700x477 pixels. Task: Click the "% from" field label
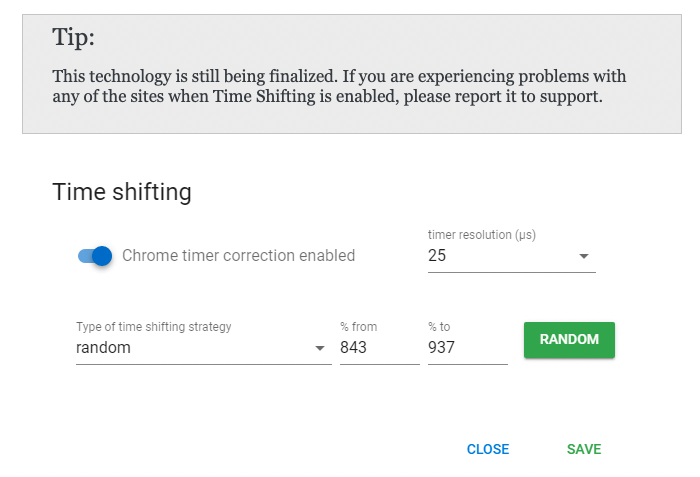[359, 327]
